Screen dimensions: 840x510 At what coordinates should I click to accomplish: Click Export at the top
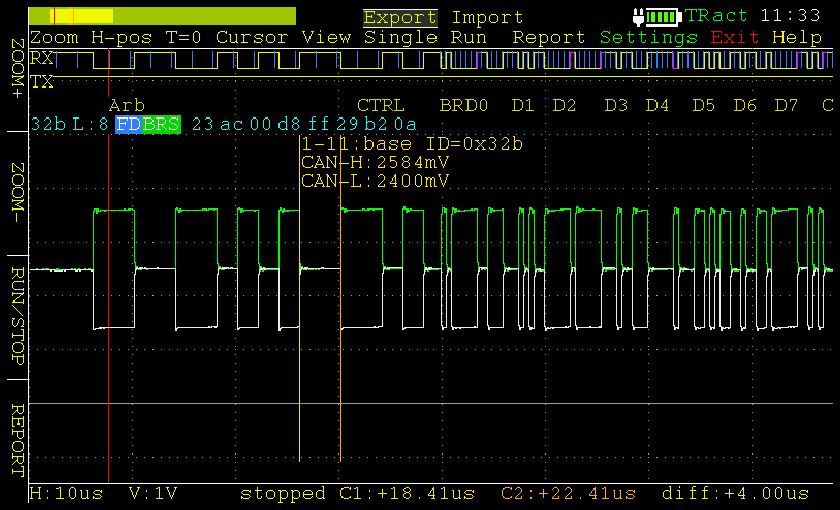pos(400,17)
